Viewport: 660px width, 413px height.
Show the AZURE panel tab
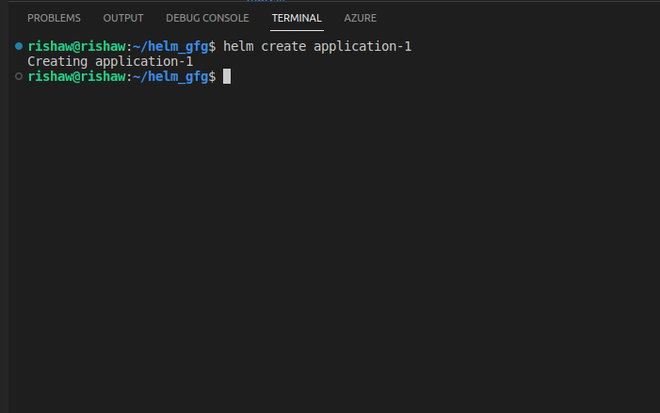[361, 18]
